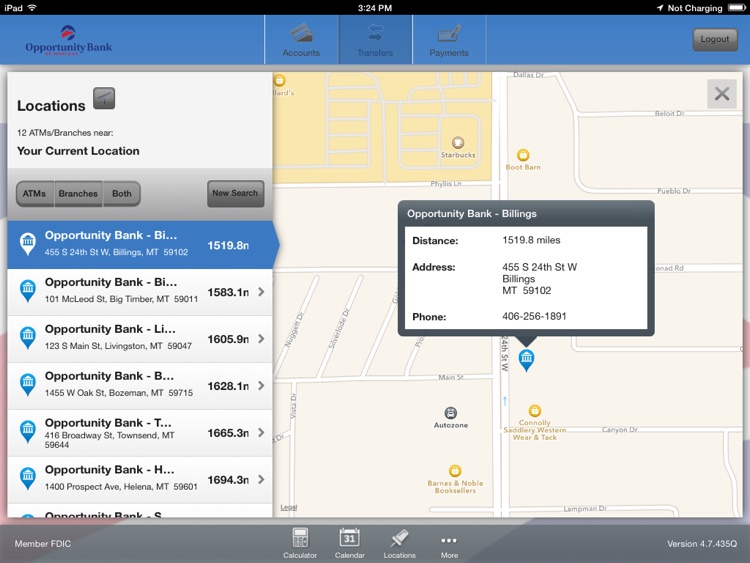Click the Member FDIC text
Screen dimensions: 750x563
click(x=43, y=543)
